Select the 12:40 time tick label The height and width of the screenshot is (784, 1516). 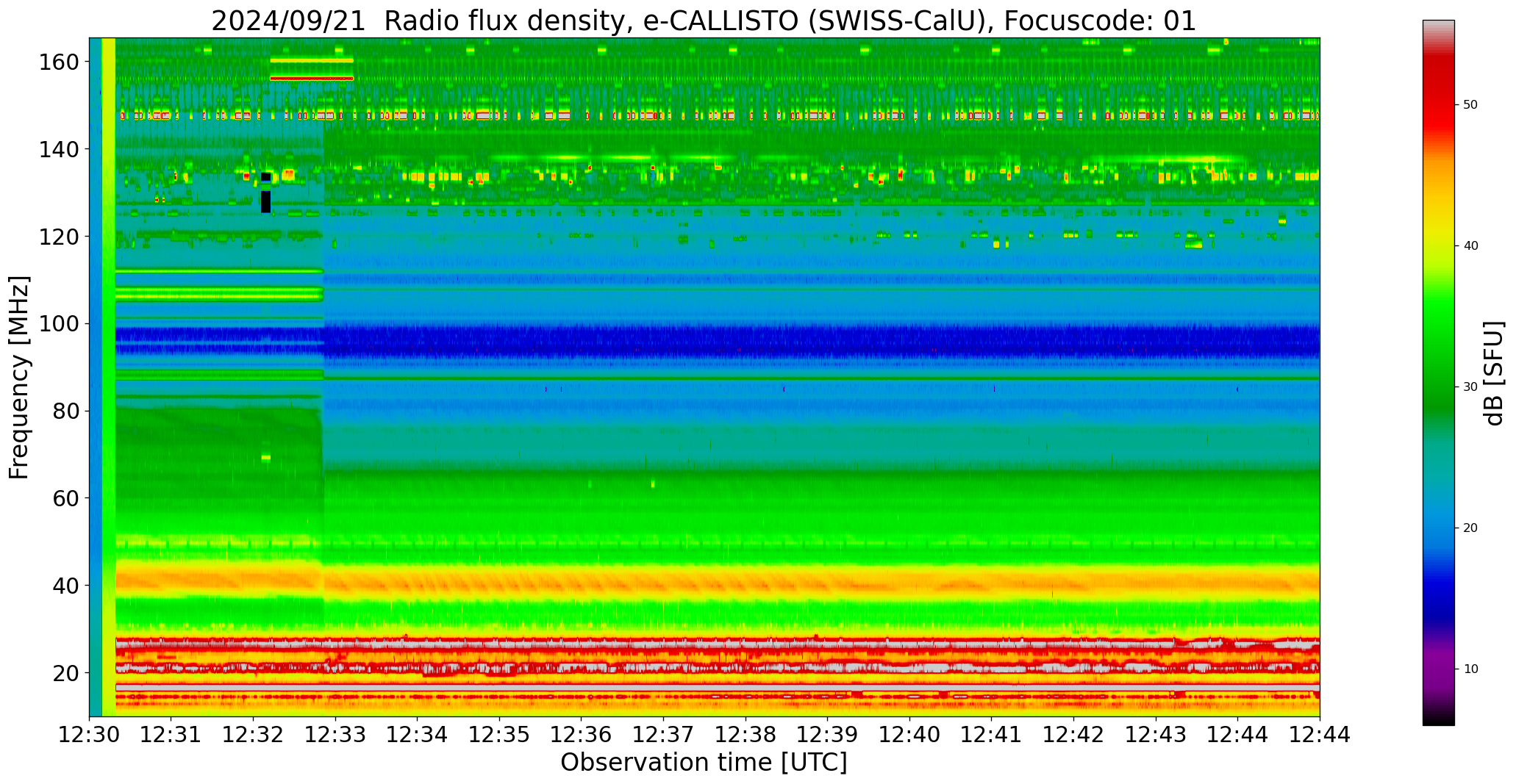[x=909, y=735]
